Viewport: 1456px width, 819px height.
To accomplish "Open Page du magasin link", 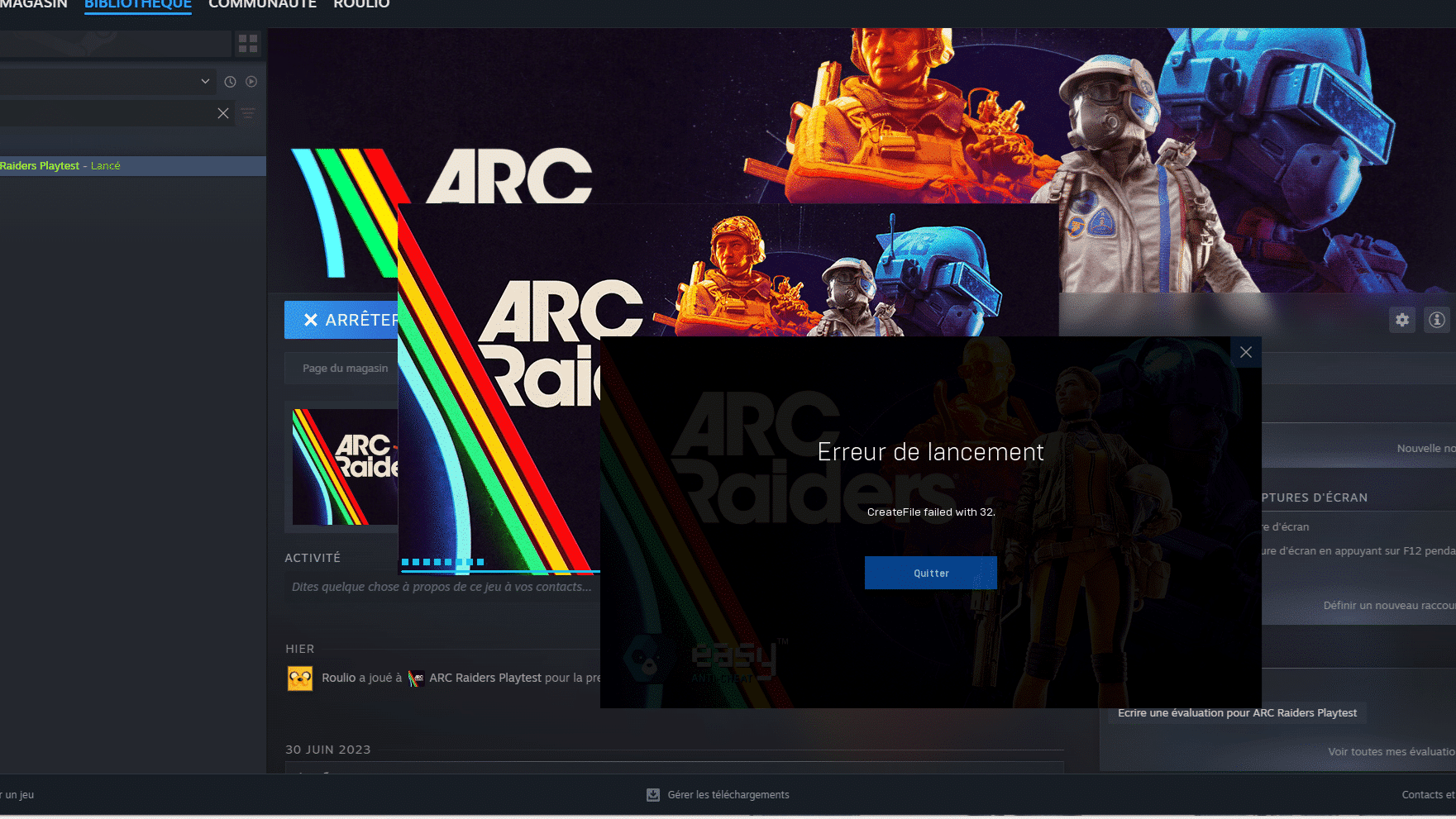I will coord(341,368).
